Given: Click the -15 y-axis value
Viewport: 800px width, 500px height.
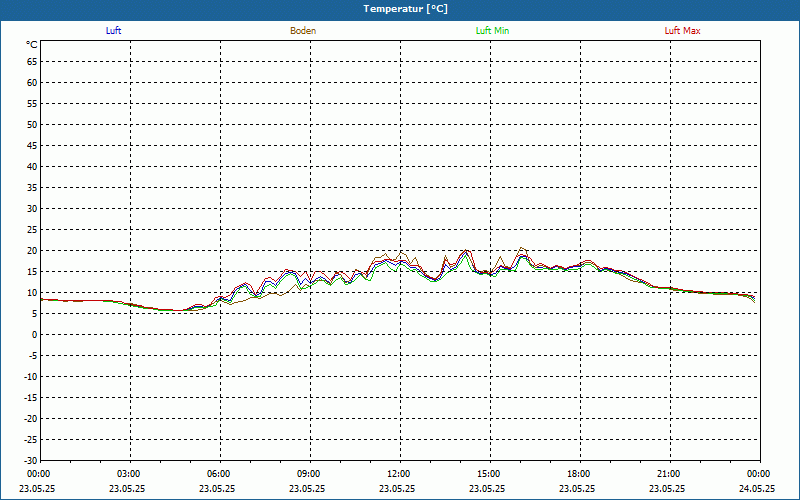Looking at the screenshot, I should point(31,397).
